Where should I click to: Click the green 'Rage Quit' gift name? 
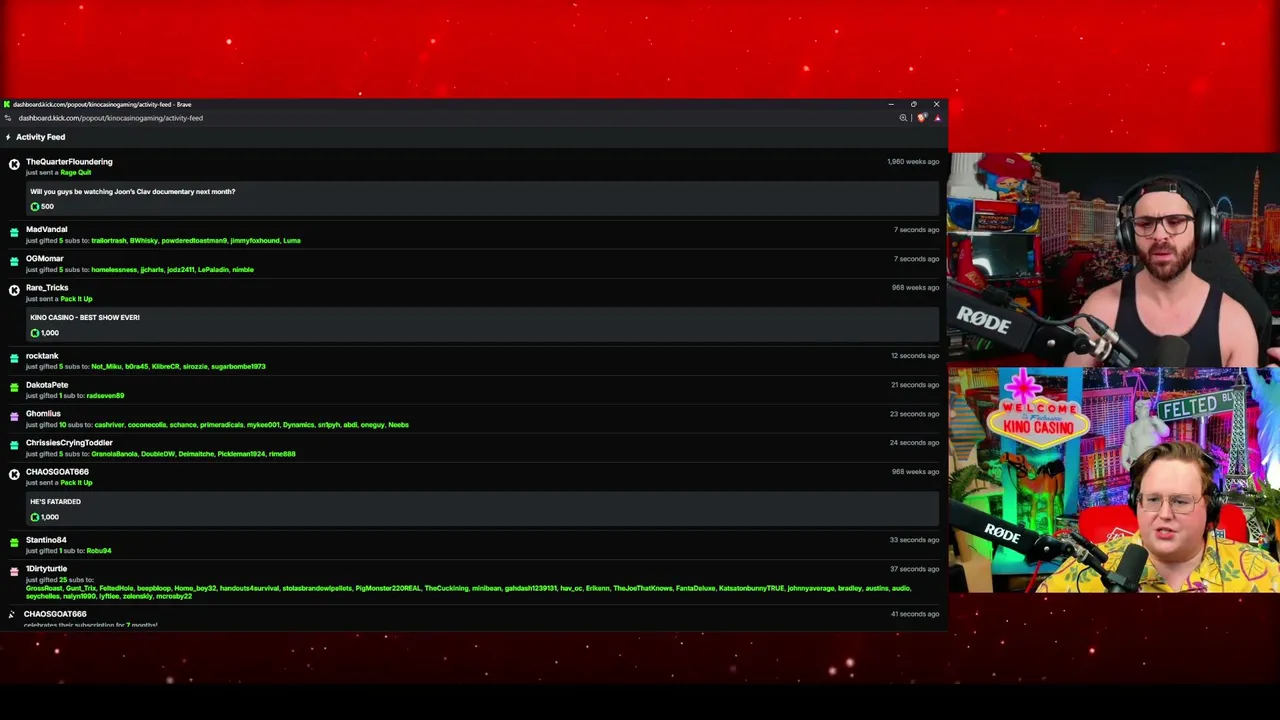tap(76, 173)
